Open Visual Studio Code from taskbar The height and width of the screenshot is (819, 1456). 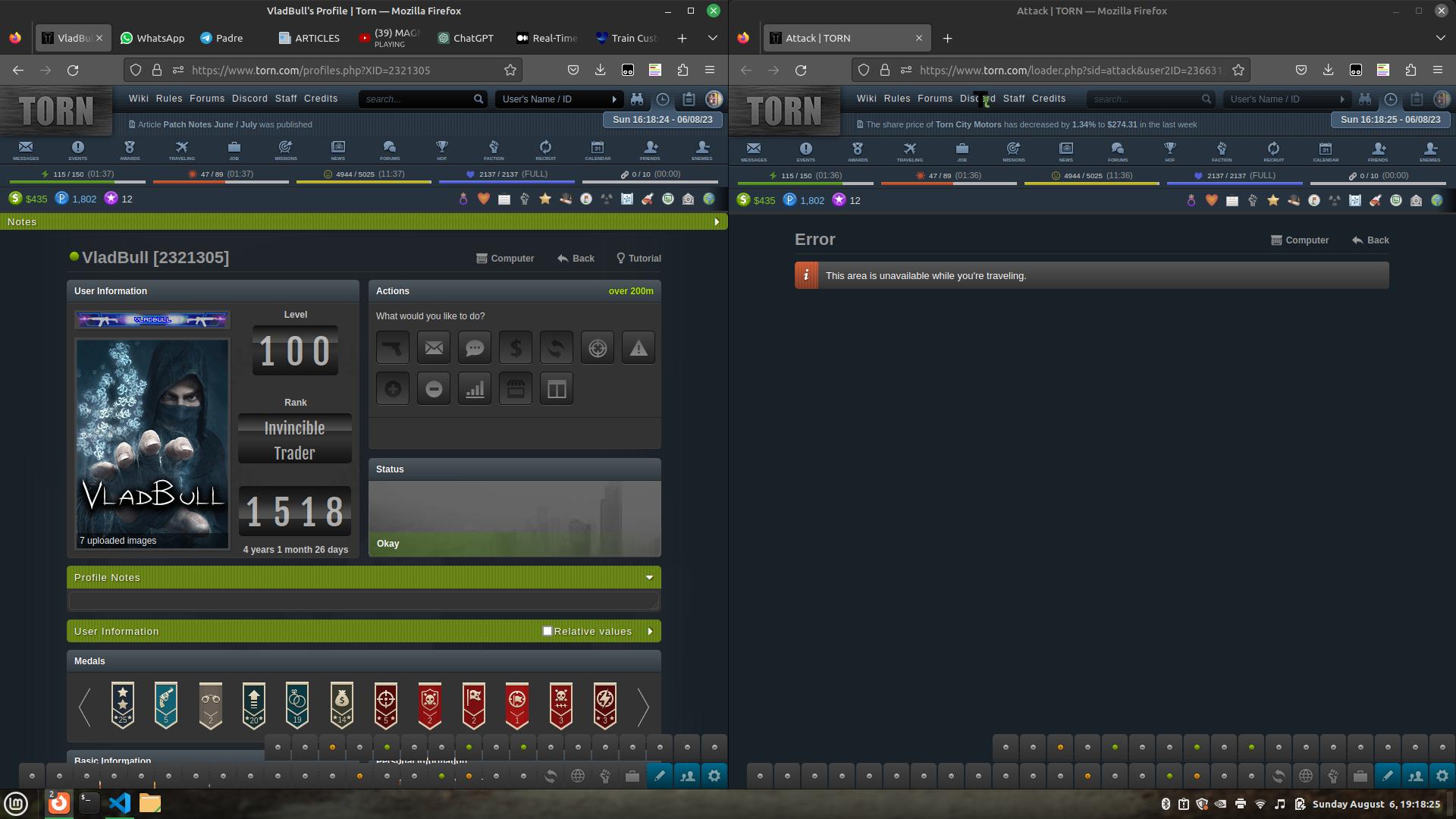point(120,803)
